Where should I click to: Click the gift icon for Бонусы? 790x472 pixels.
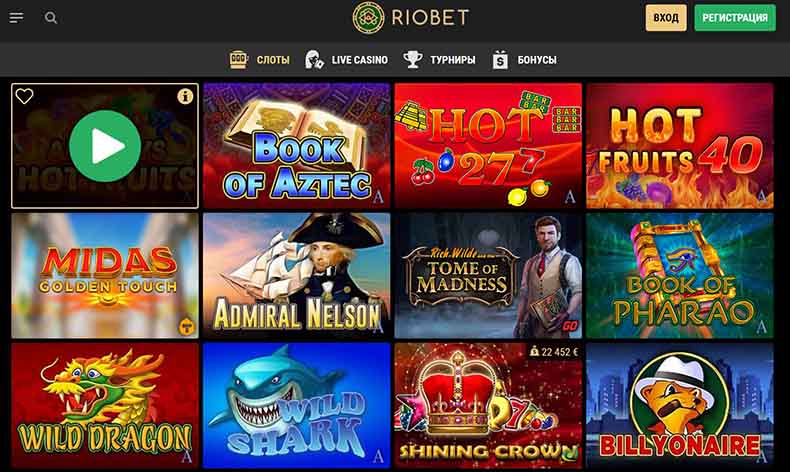click(x=500, y=59)
